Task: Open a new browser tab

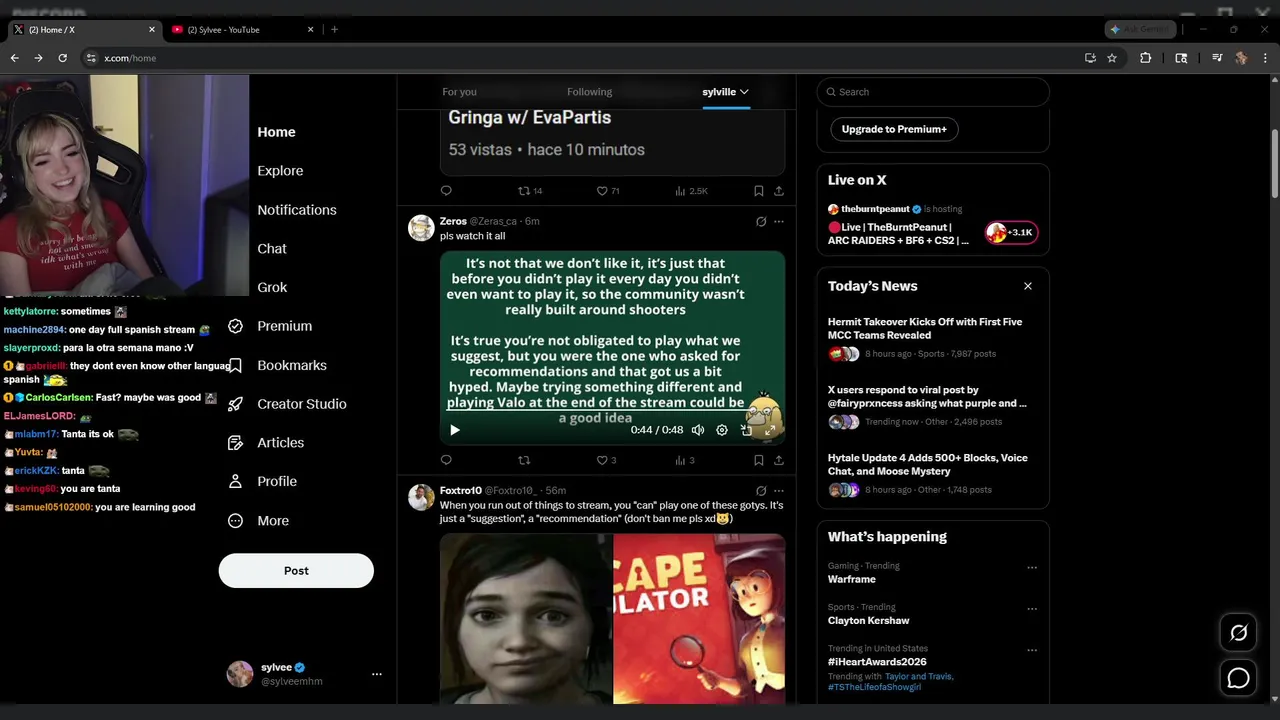Action: [x=334, y=30]
